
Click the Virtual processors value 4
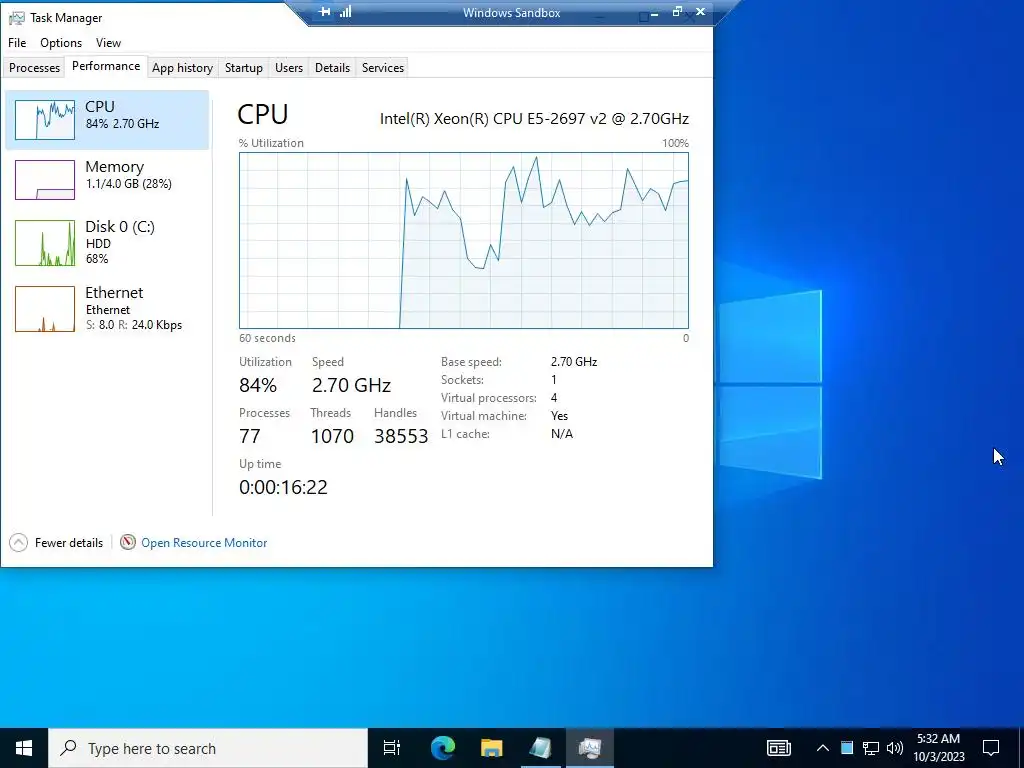pos(554,398)
